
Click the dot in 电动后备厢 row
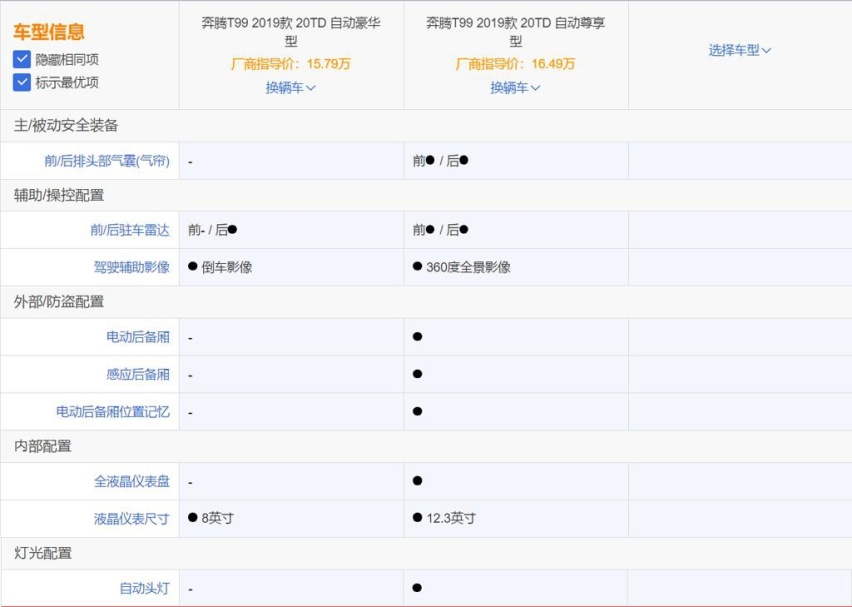tap(417, 336)
